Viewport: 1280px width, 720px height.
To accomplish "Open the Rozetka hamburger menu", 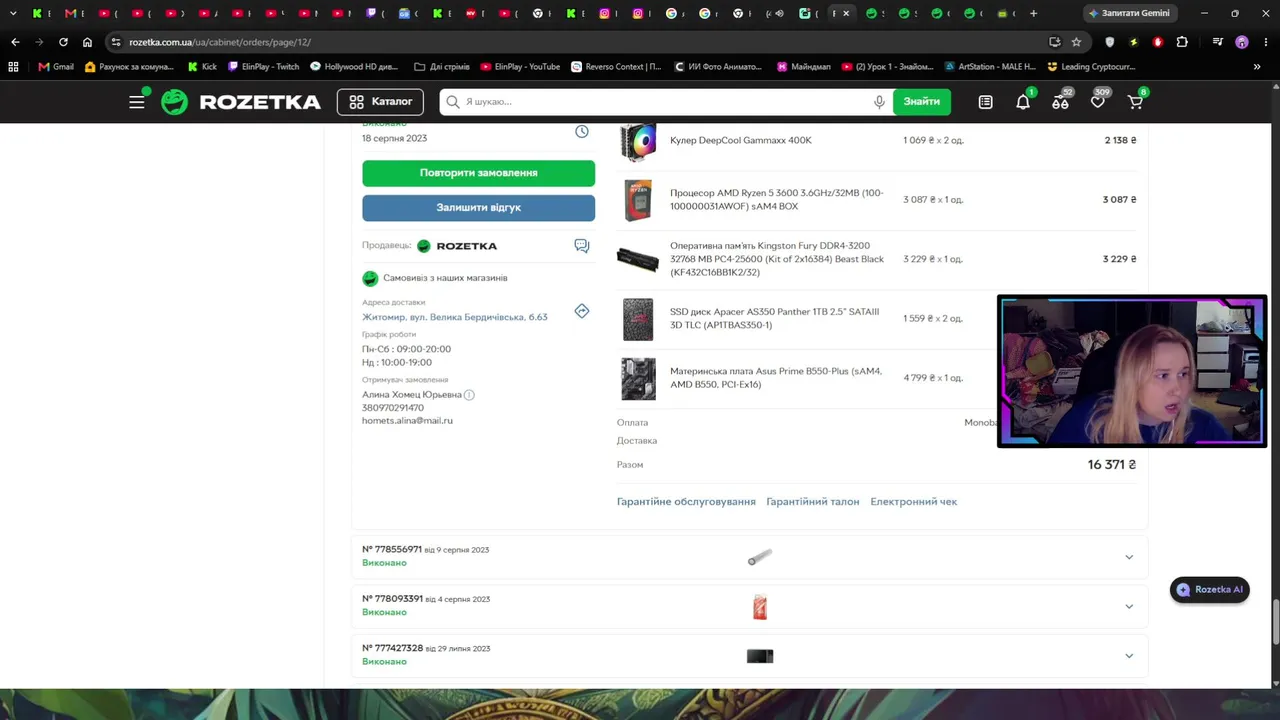I will [x=137, y=102].
